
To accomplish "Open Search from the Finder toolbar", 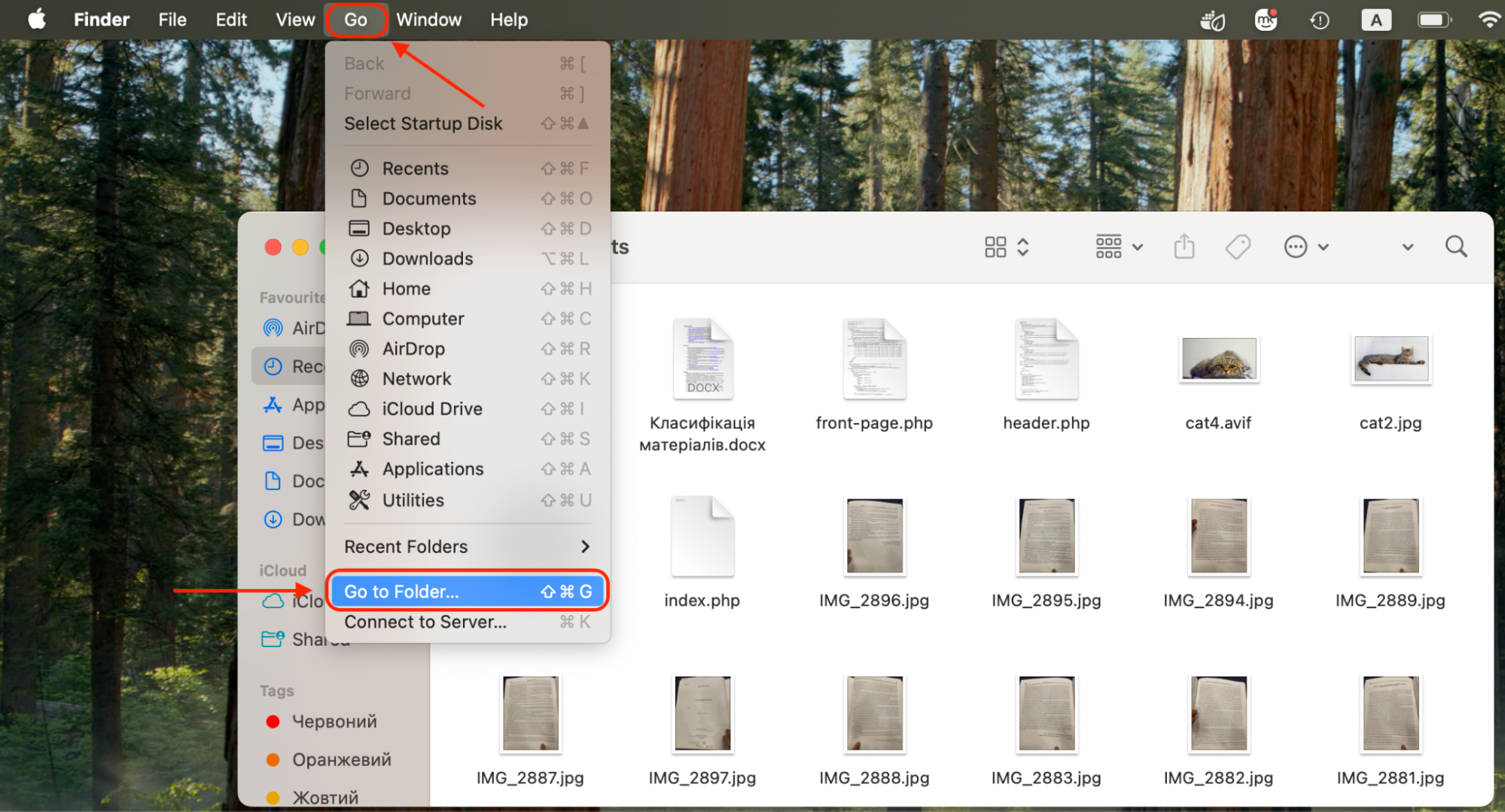I will coord(1455,246).
